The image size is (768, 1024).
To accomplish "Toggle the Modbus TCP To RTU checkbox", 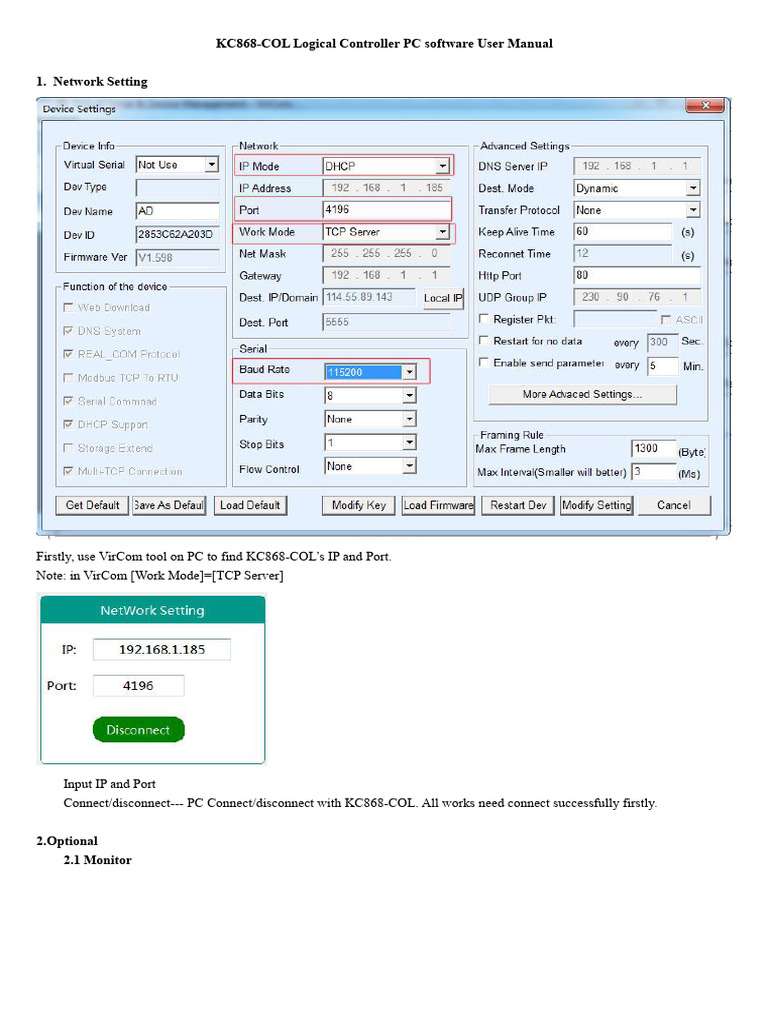I will click(x=68, y=377).
